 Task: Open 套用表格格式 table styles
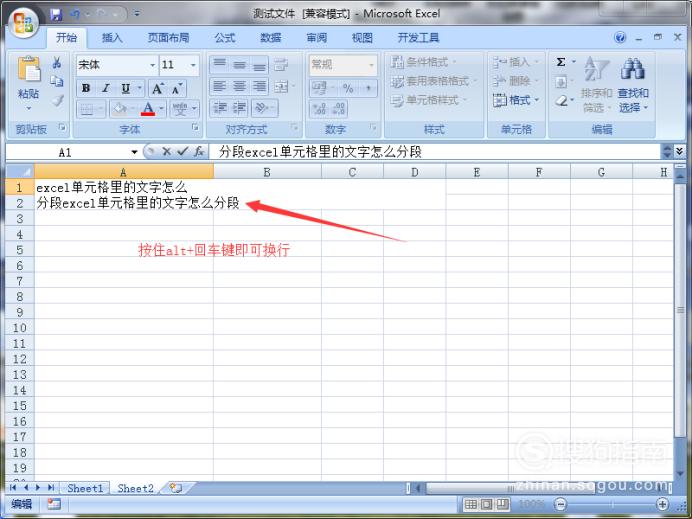coord(433,81)
